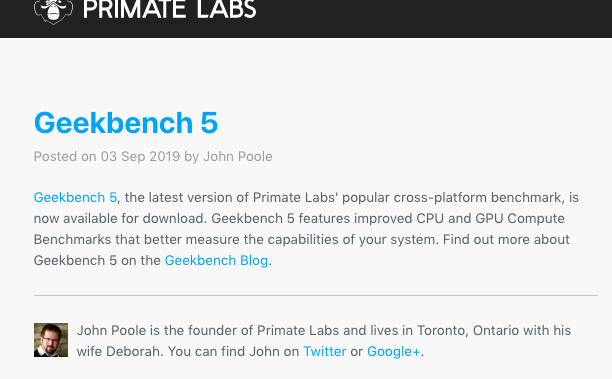This screenshot has height=379, width=612.
Task: Click the horizontal divider above author bio
Action: (316, 295)
